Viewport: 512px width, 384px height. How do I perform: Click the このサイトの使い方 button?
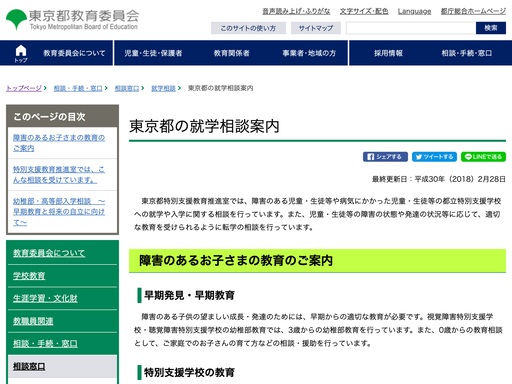coord(248,28)
